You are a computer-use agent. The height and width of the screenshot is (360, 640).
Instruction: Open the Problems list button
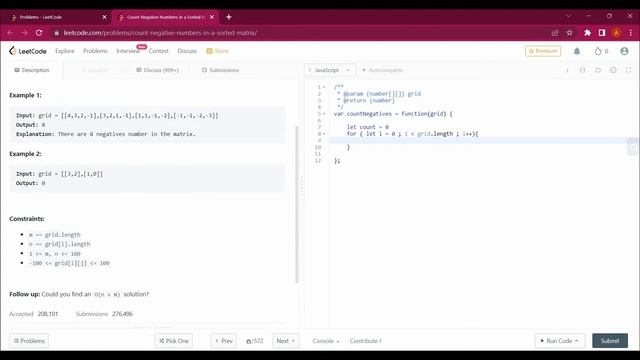29,341
